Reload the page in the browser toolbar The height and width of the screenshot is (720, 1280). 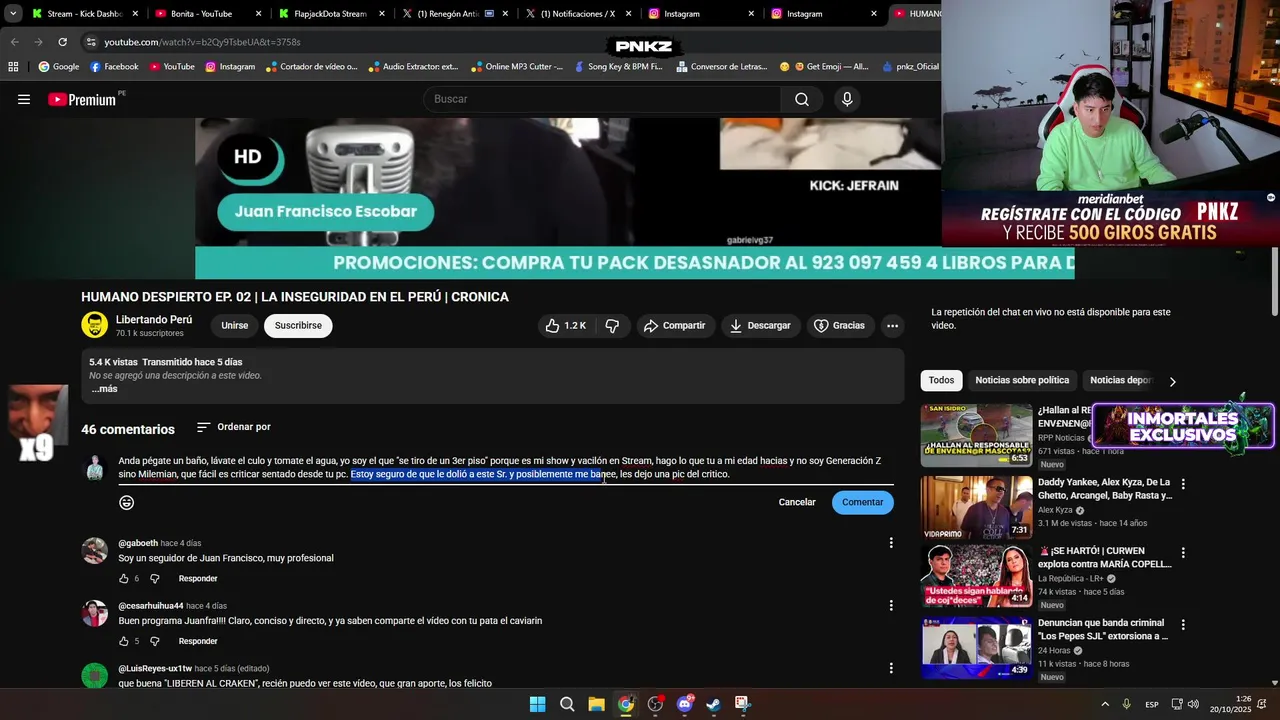click(62, 42)
